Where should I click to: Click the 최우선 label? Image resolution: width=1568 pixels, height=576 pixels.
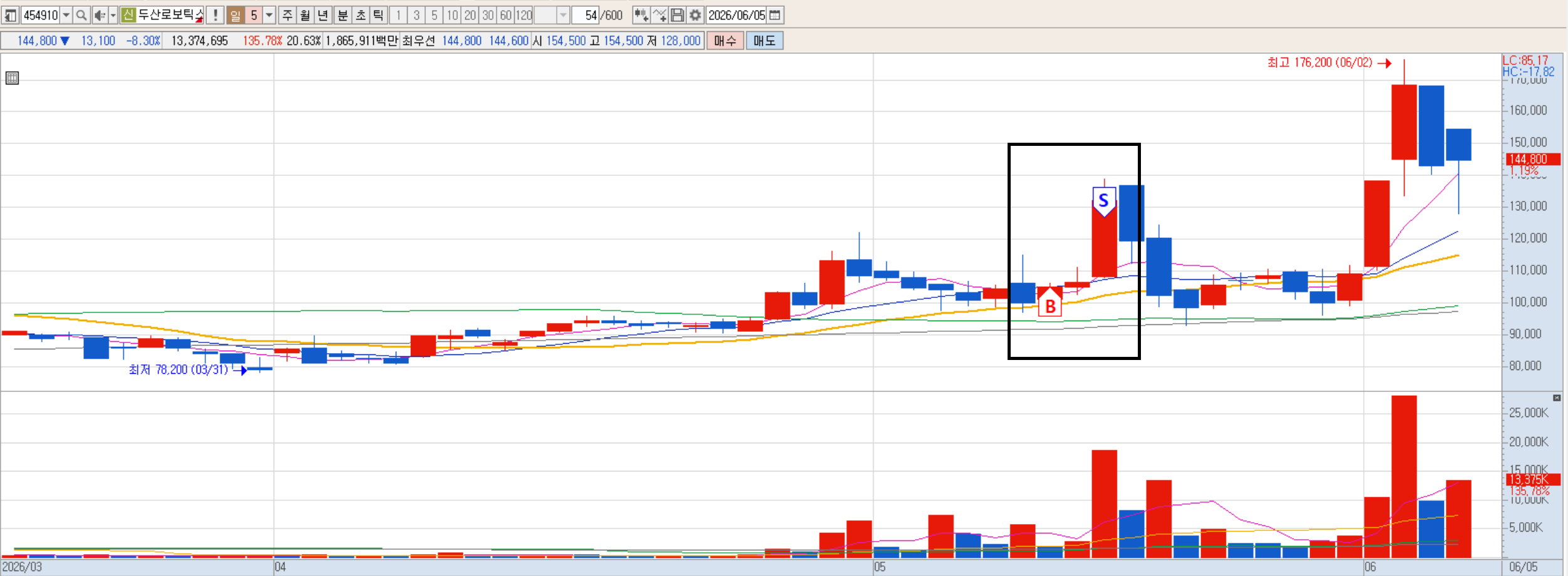[x=418, y=41]
